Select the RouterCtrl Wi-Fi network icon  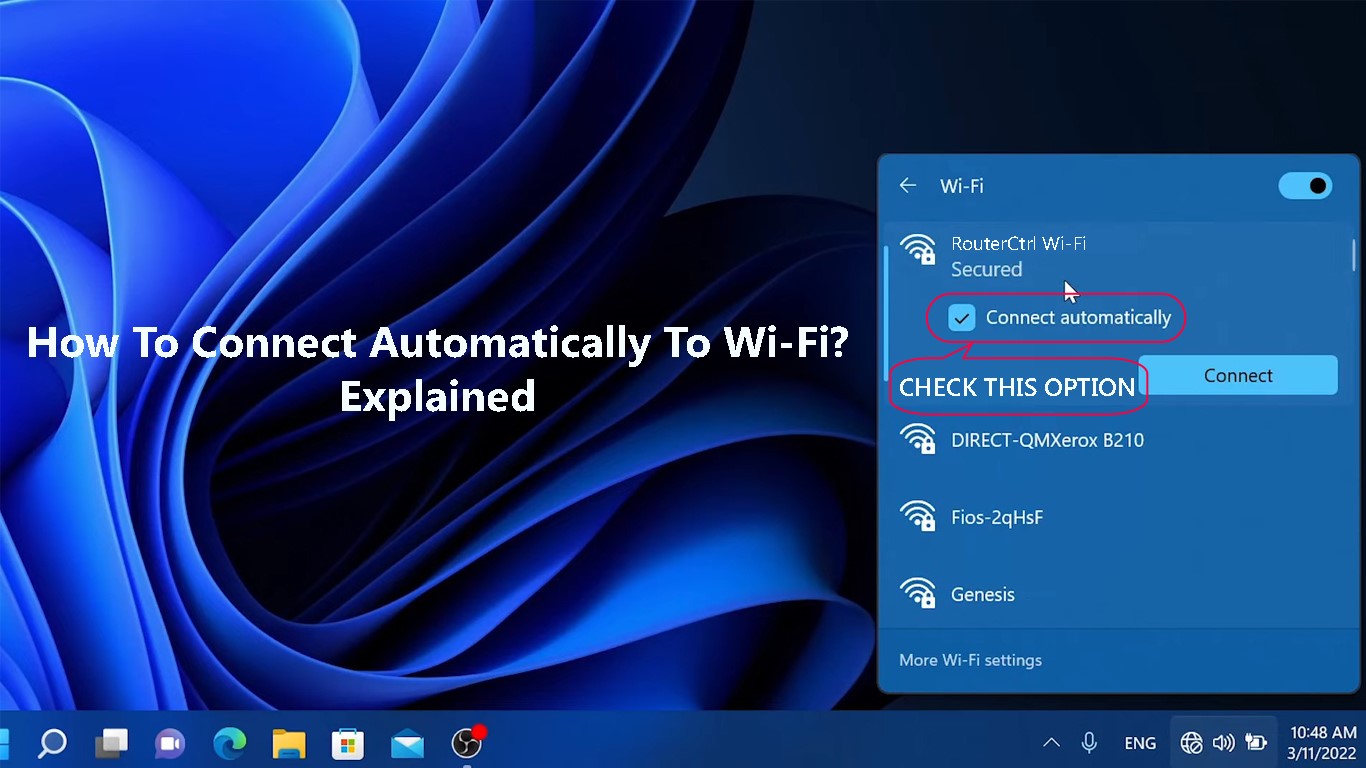[919, 250]
